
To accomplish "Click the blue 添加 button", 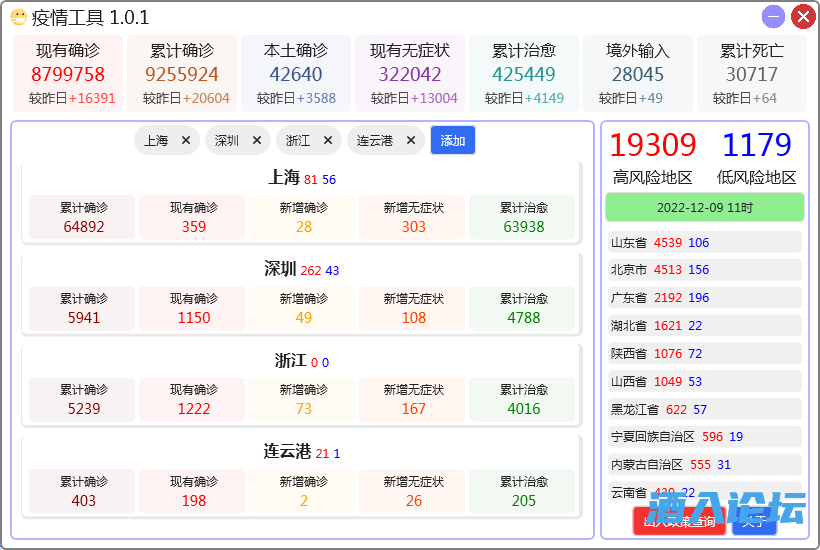I will (453, 141).
